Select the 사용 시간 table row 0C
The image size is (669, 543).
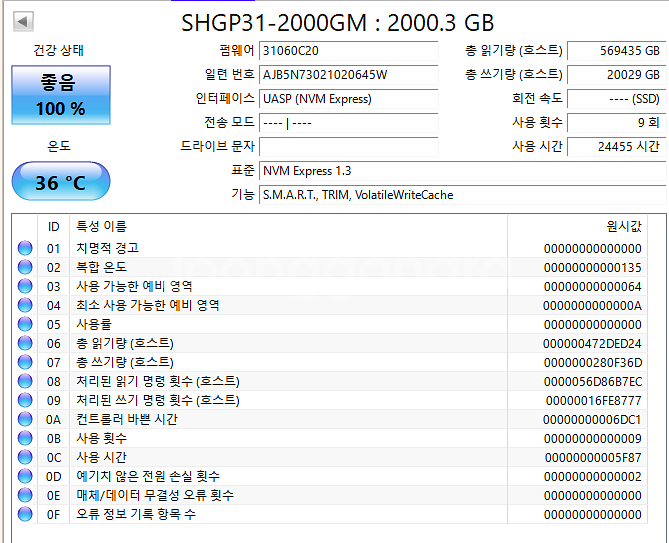[x=330, y=457]
